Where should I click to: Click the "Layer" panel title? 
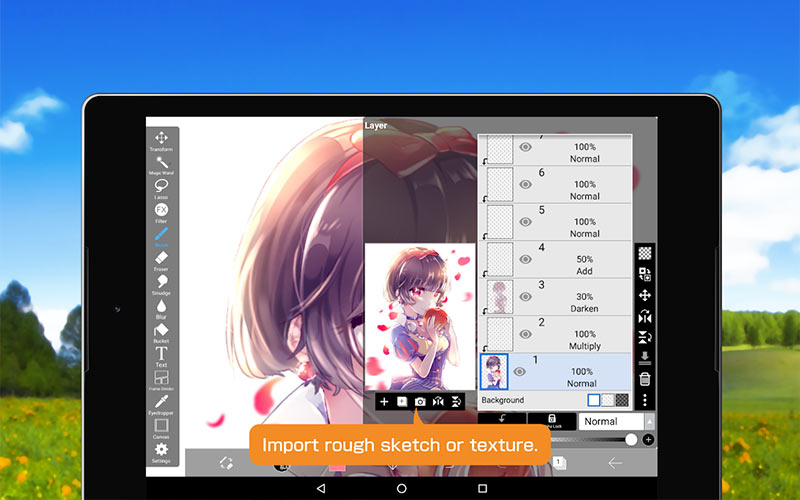[376, 126]
